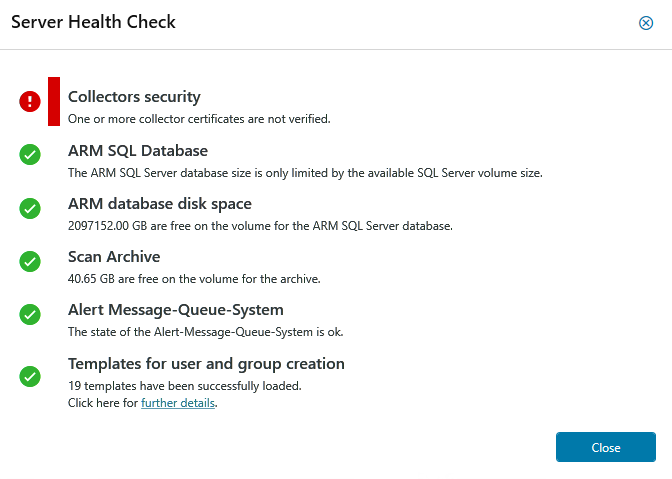Click the Scan Archive green check icon
The width and height of the screenshot is (672, 479).
tap(30, 261)
